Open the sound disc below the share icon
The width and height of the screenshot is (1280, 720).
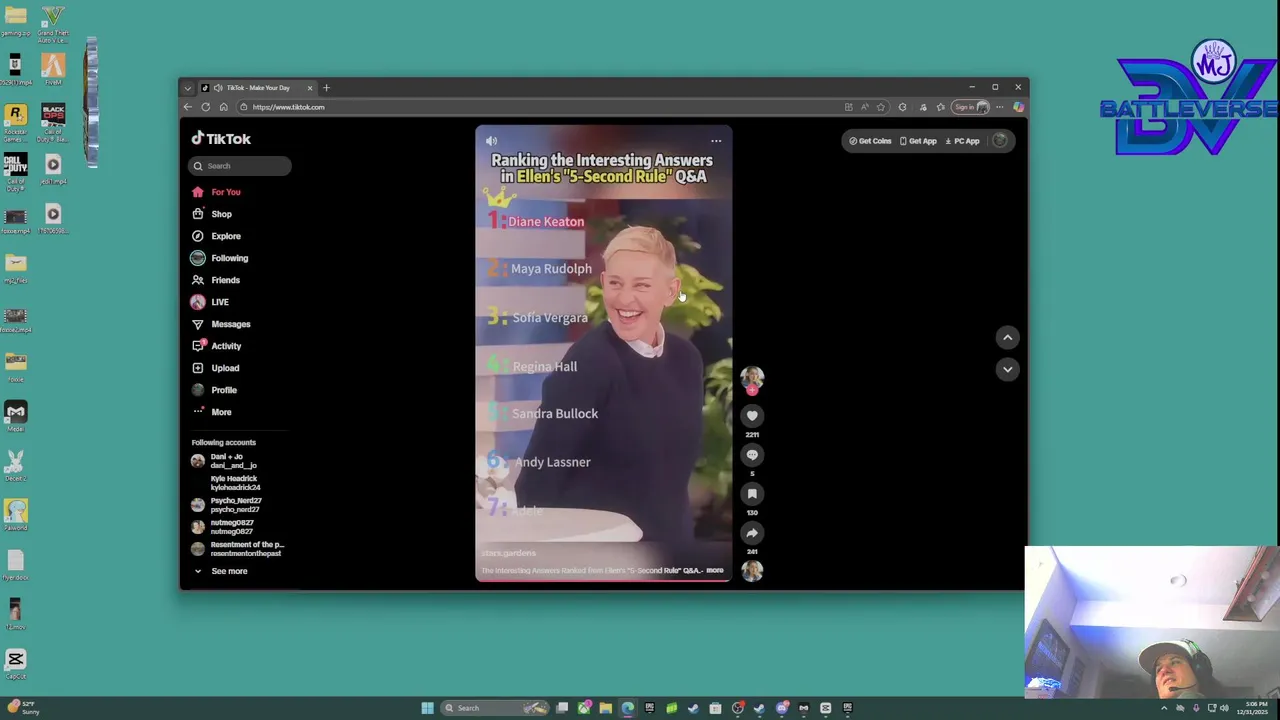tap(752, 570)
